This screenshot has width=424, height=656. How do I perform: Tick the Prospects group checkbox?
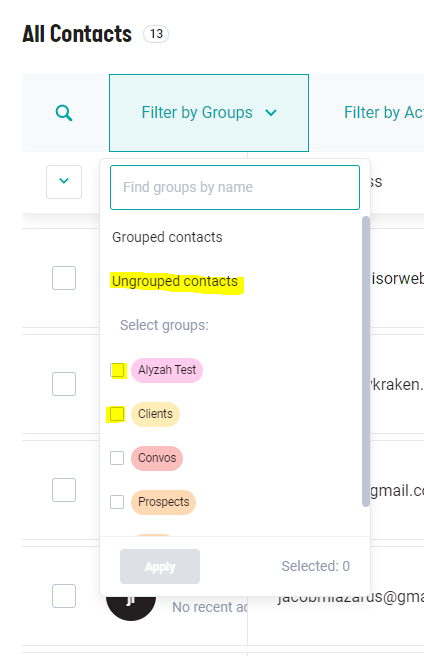pyautogui.click(x=117, y=502)
